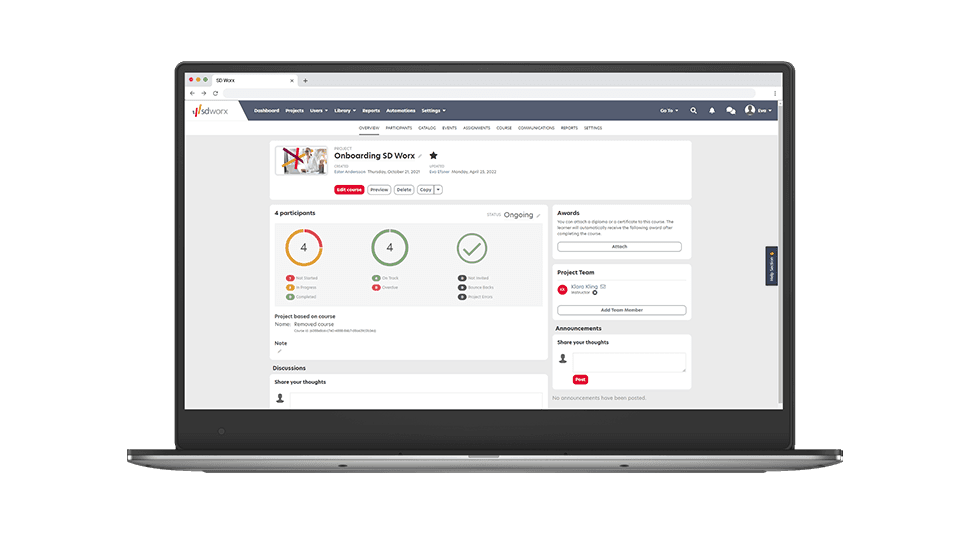
Task: Open the Help Section side tab
Action: pos(771,266)
